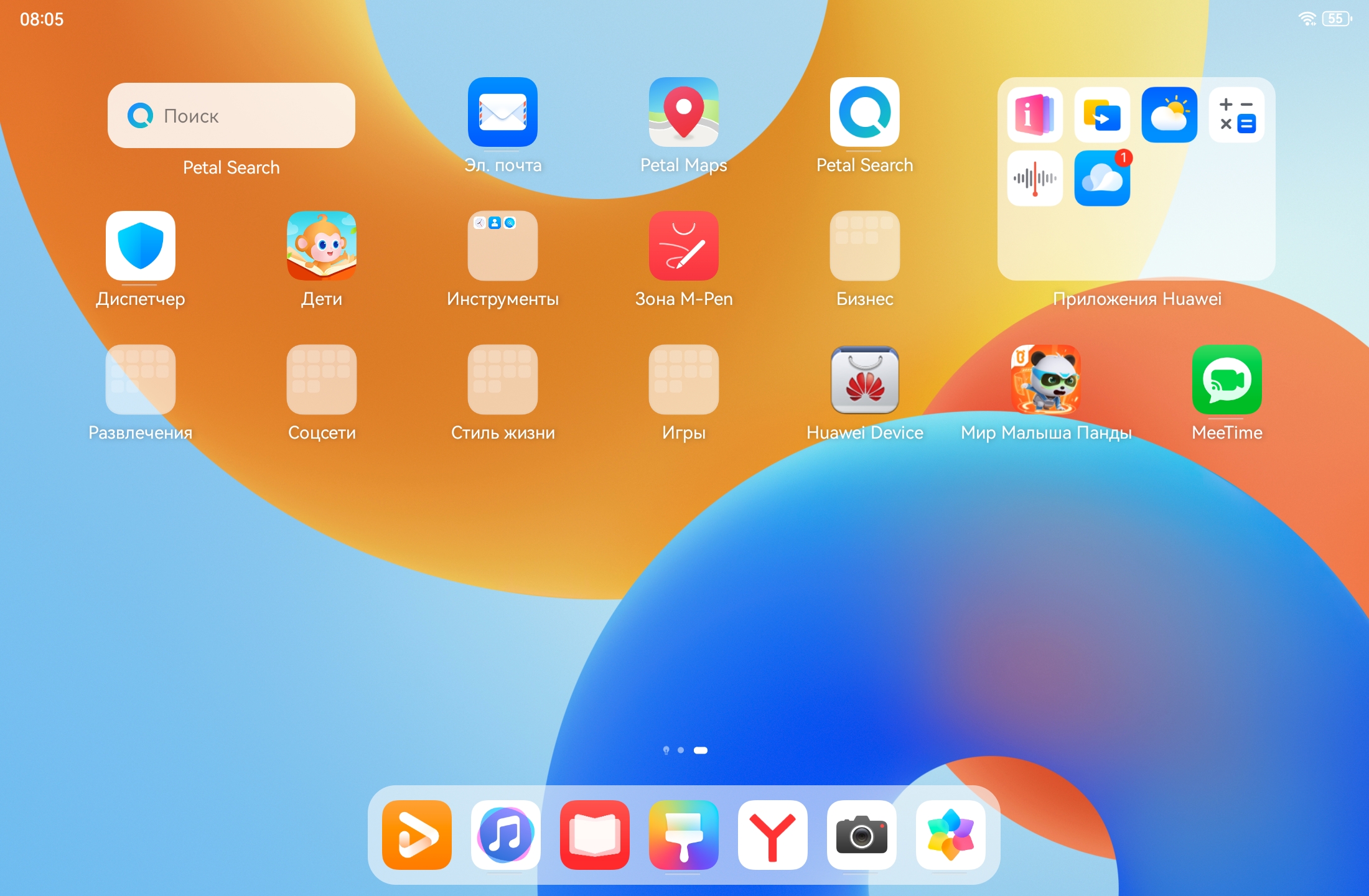Open the Camera from the dock
The height and width of the screenshot is (896, 1369).
862,835
